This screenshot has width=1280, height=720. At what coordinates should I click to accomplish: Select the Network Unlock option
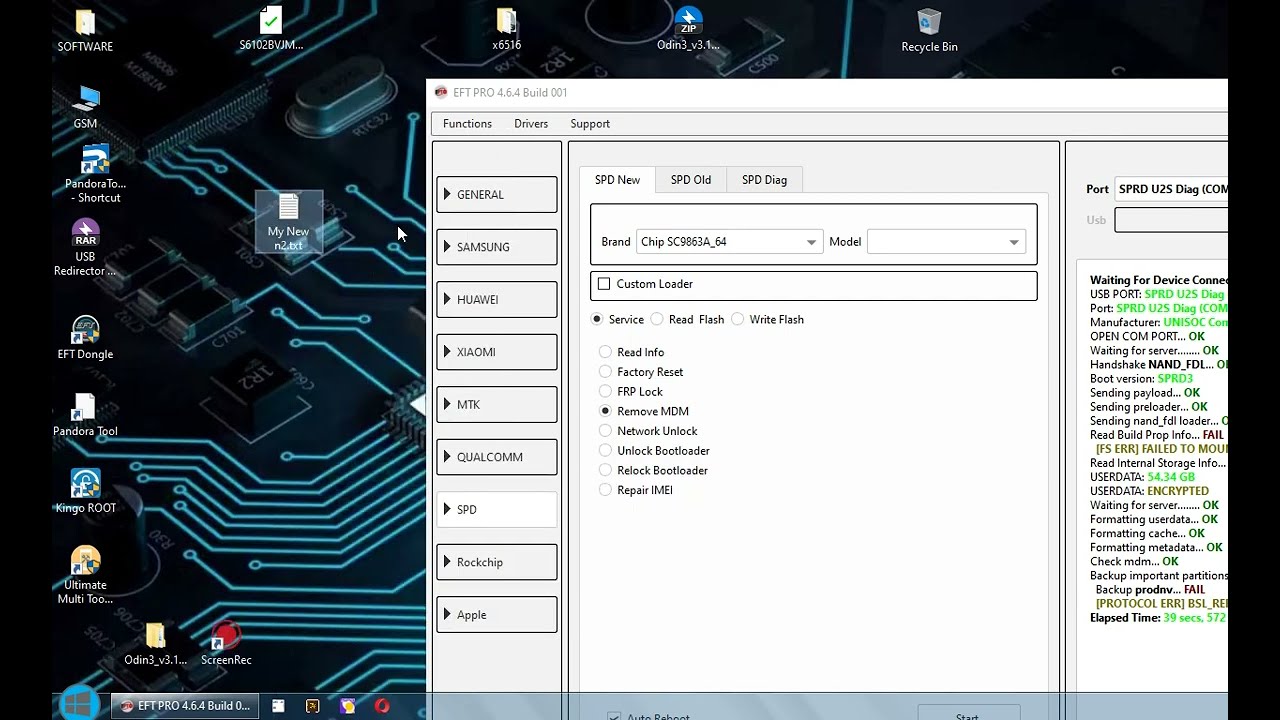click(605, 431)
